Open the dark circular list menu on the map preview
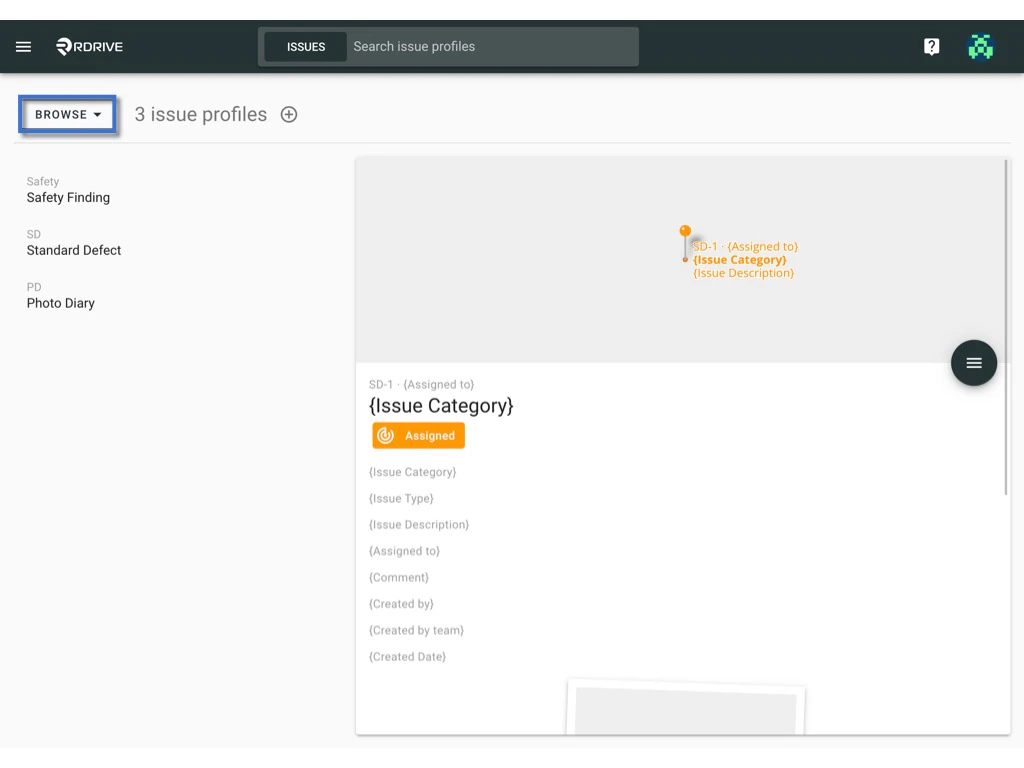 (973, 362)
